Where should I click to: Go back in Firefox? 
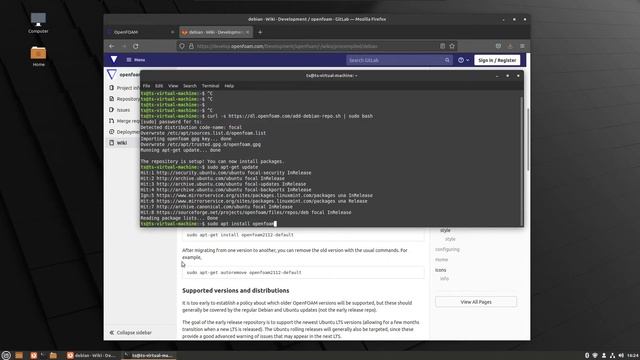point(112,46)
